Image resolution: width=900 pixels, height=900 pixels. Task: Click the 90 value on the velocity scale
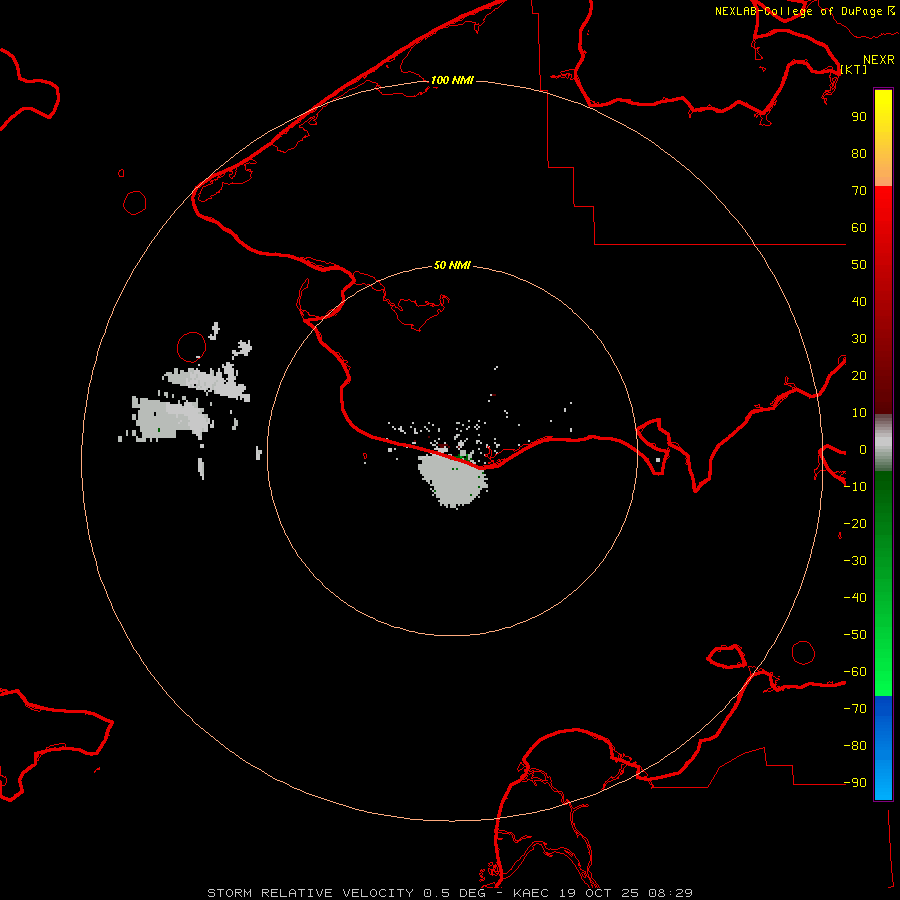point(859,117)
